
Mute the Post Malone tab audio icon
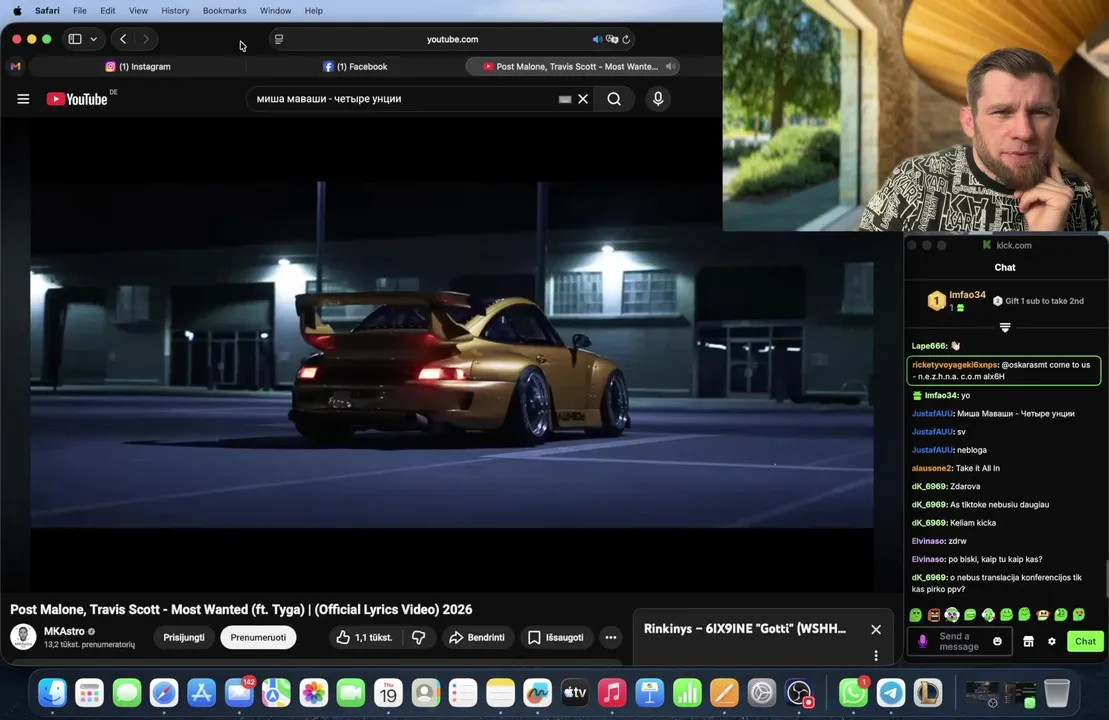(670, 66)
